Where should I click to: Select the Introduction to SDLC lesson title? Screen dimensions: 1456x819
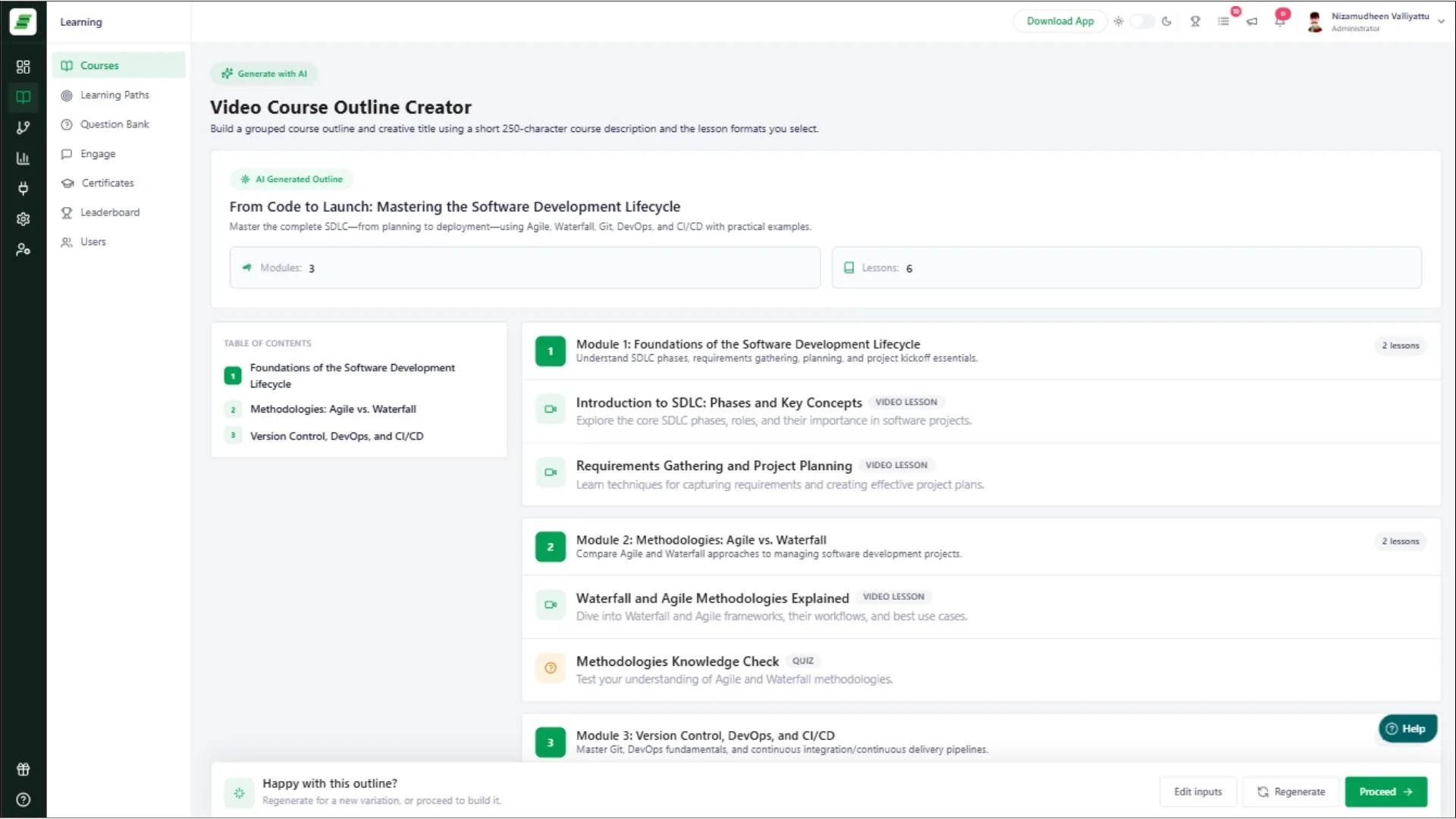719,403
